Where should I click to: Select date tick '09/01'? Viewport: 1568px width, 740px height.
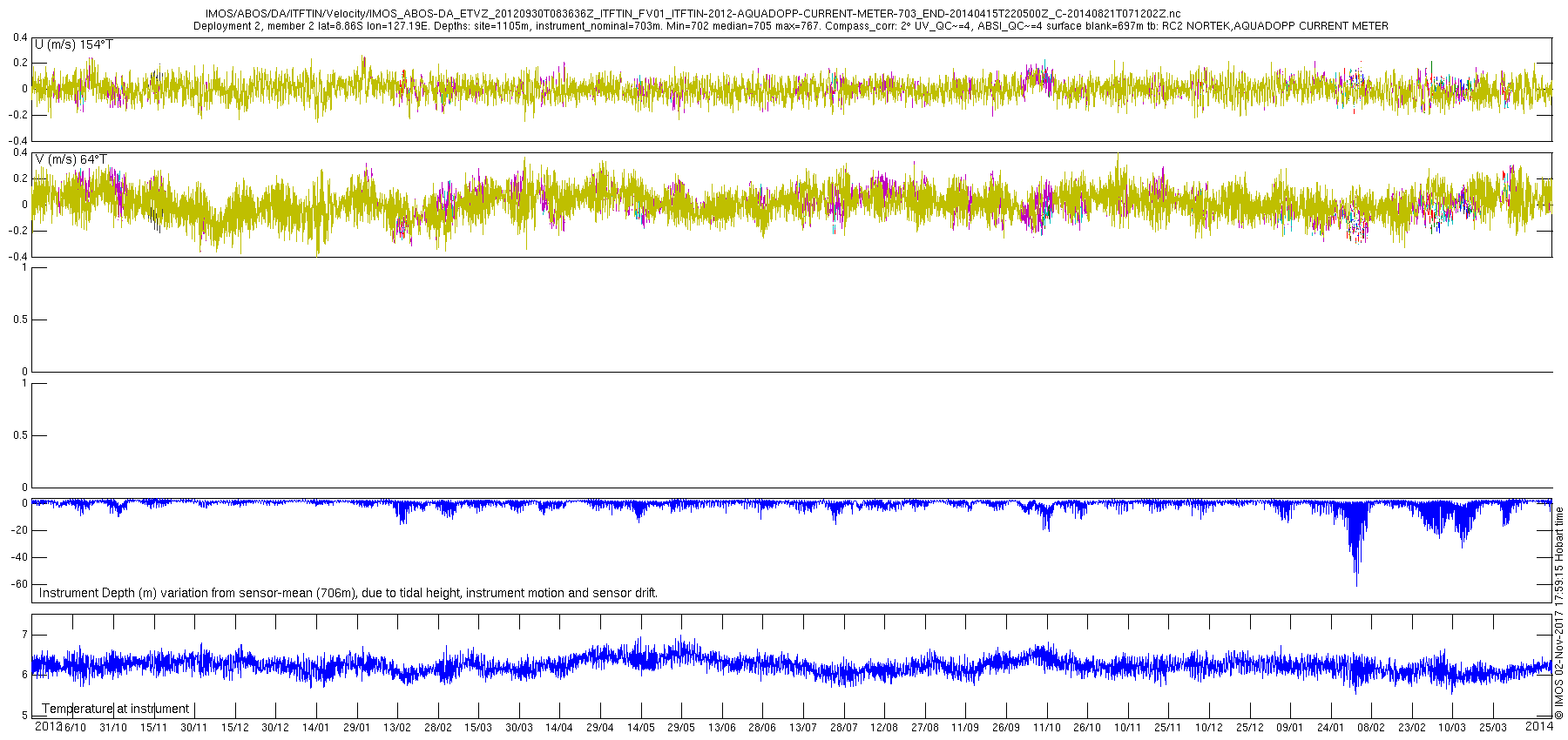pos(1290,728)
